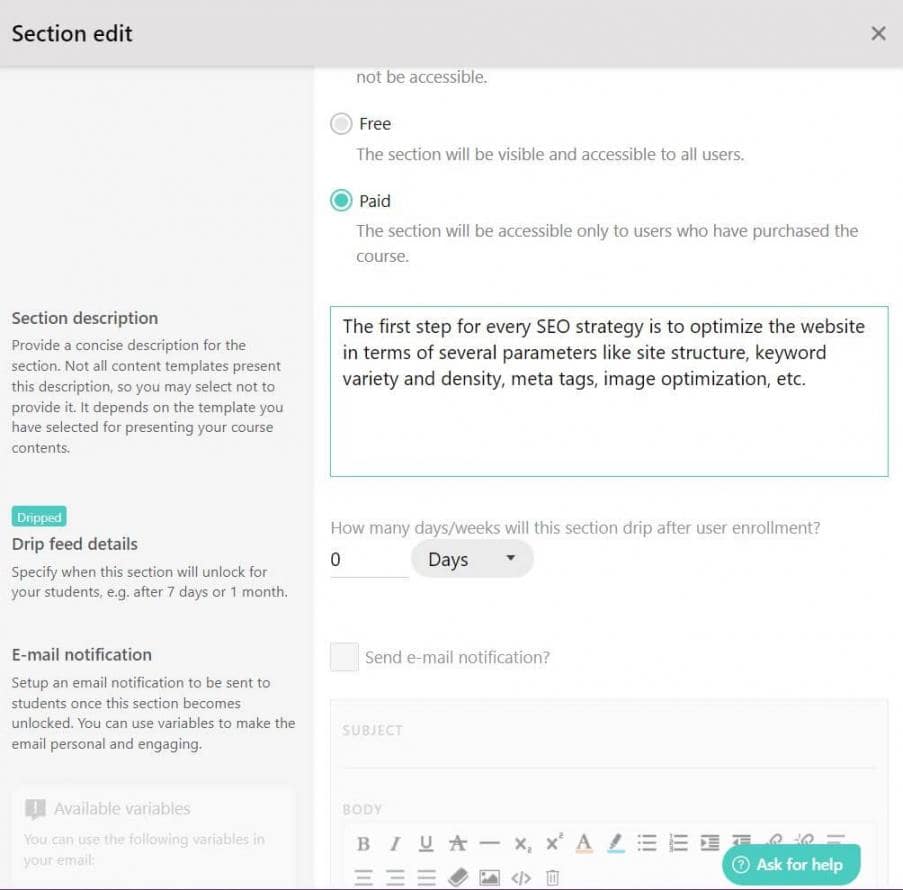Select the Paid access option

(341, 200)
